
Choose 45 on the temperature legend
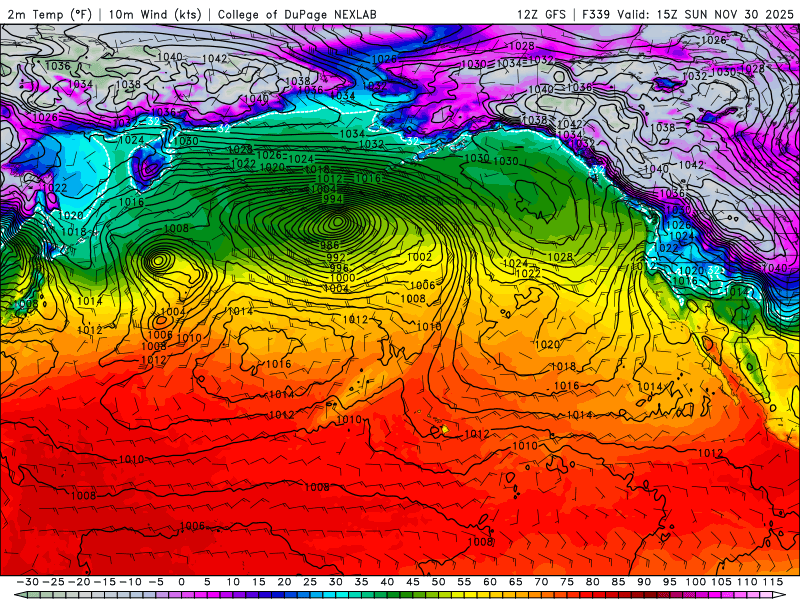[413, 582]
